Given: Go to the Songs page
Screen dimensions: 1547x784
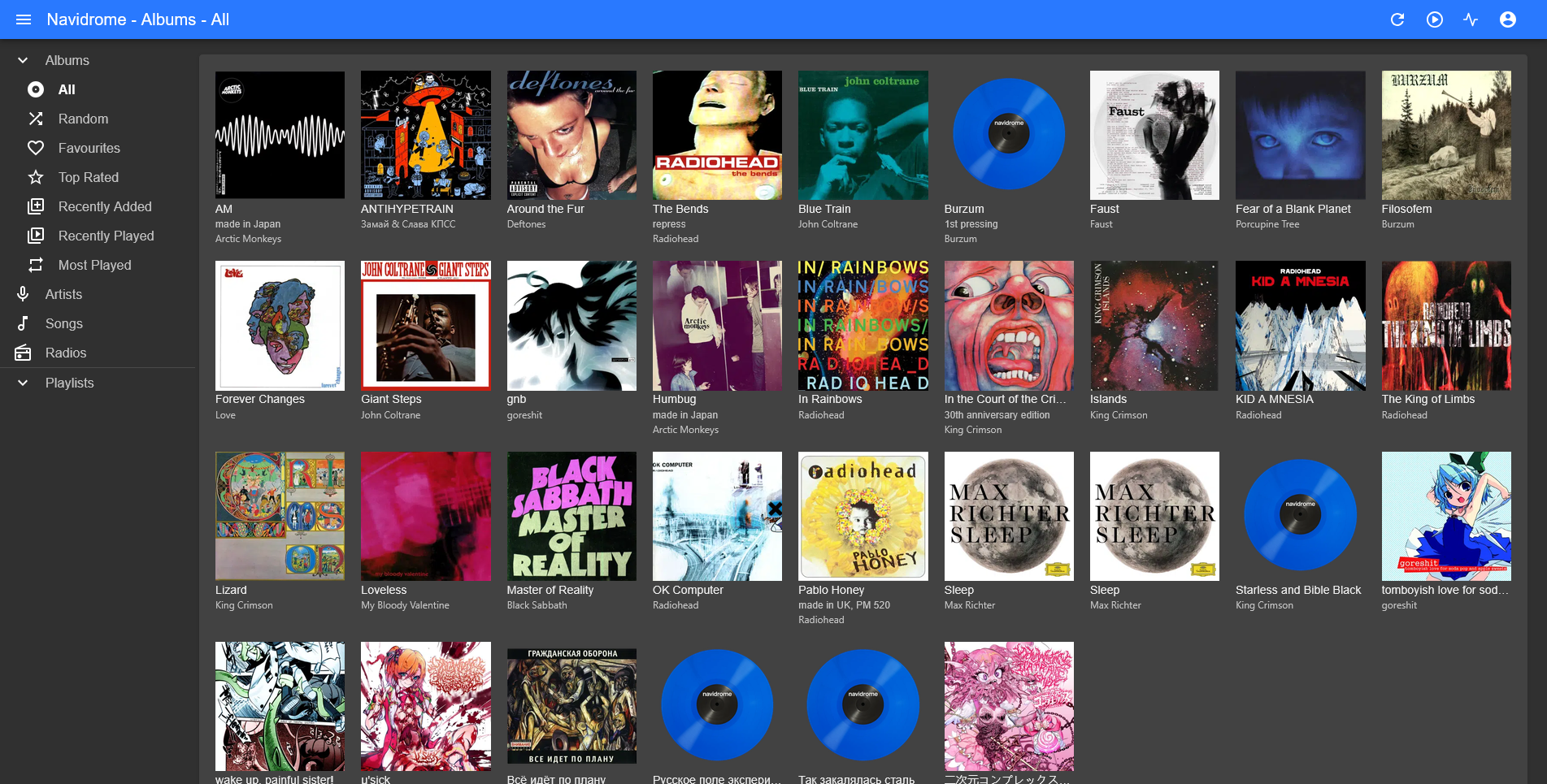Looking at the screenshot, I should [98, 323].
